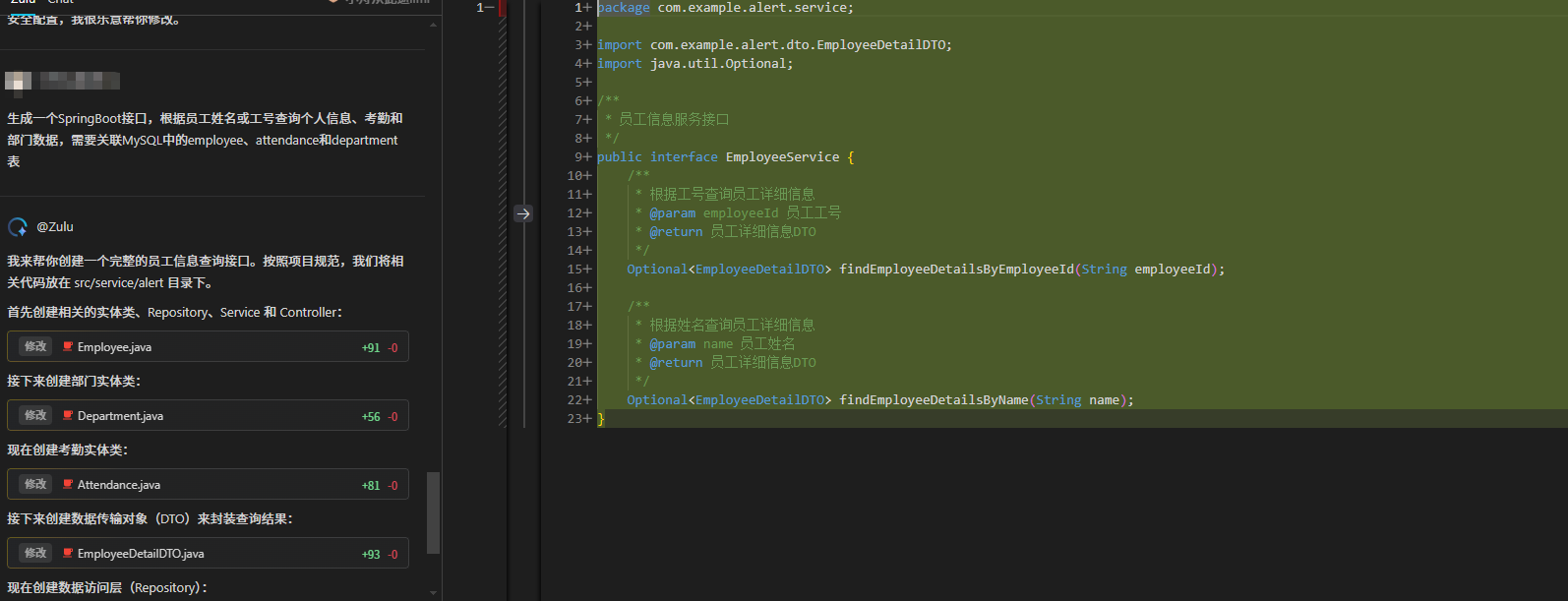Click the blurred user avatar in chat

(19, 83)
